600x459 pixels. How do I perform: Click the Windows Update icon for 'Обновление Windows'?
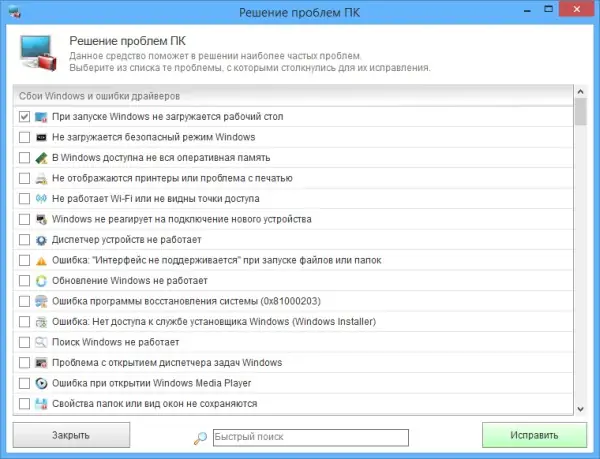pyautogui.click(x=41, y=281)
